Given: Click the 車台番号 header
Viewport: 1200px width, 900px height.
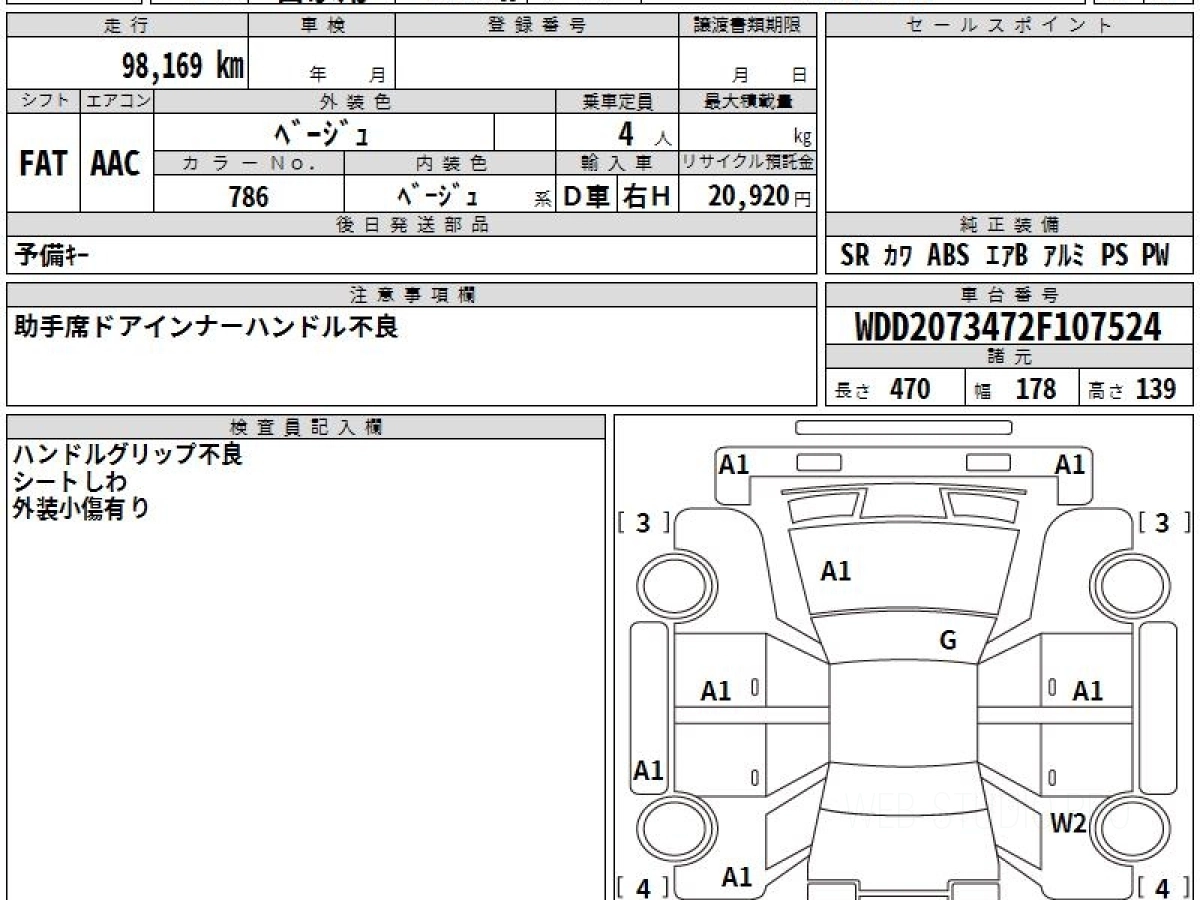Looking at the screenshot, I should click(1010, 295).
